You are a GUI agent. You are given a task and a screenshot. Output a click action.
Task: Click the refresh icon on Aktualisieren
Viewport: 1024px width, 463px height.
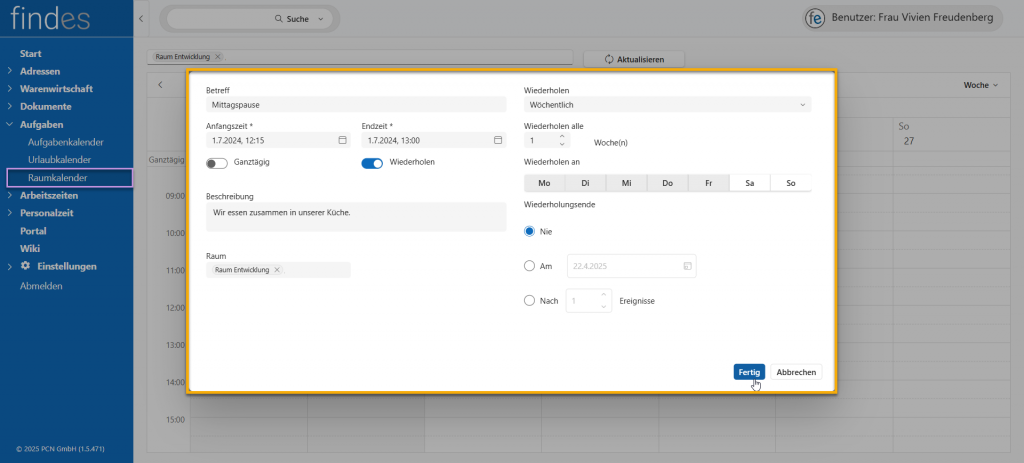(x=609, y=60)
